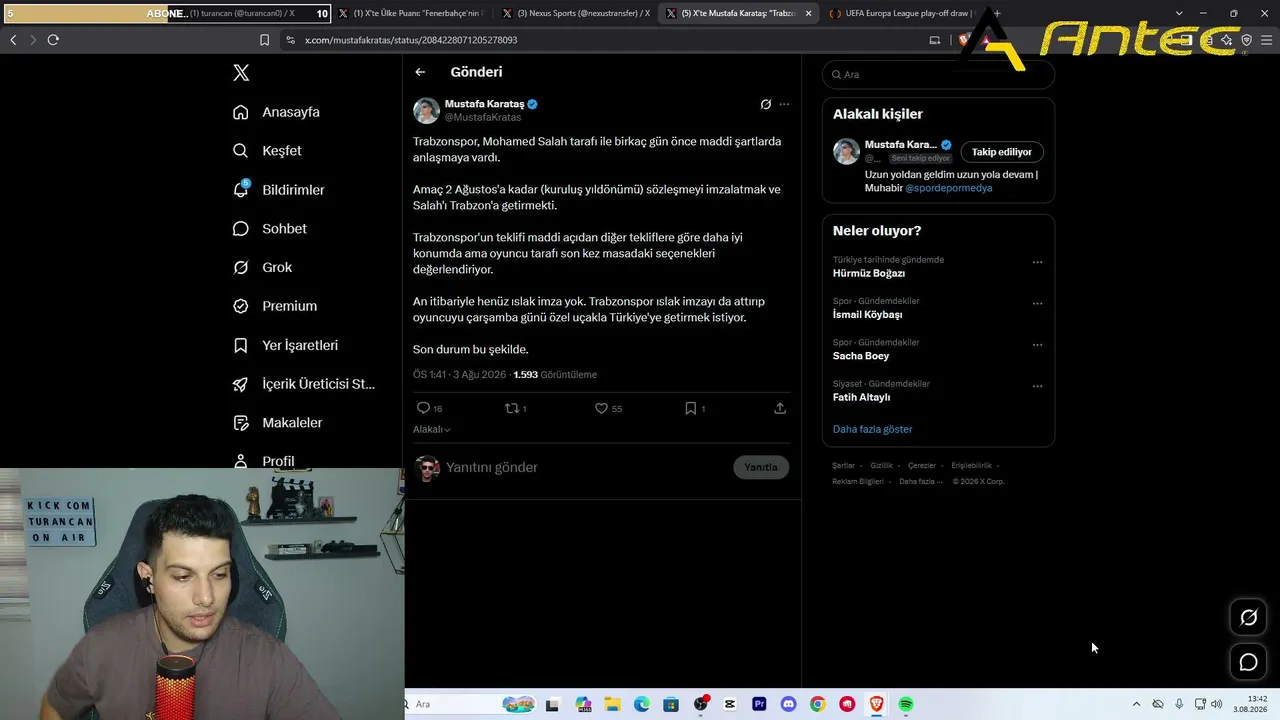Image resolution: width=1280 pixels, height=720 pixels.
Task: Open Mustafa Karataş's profile avatar on tweet
Action: pyautogui.click(x=427, y=110)
